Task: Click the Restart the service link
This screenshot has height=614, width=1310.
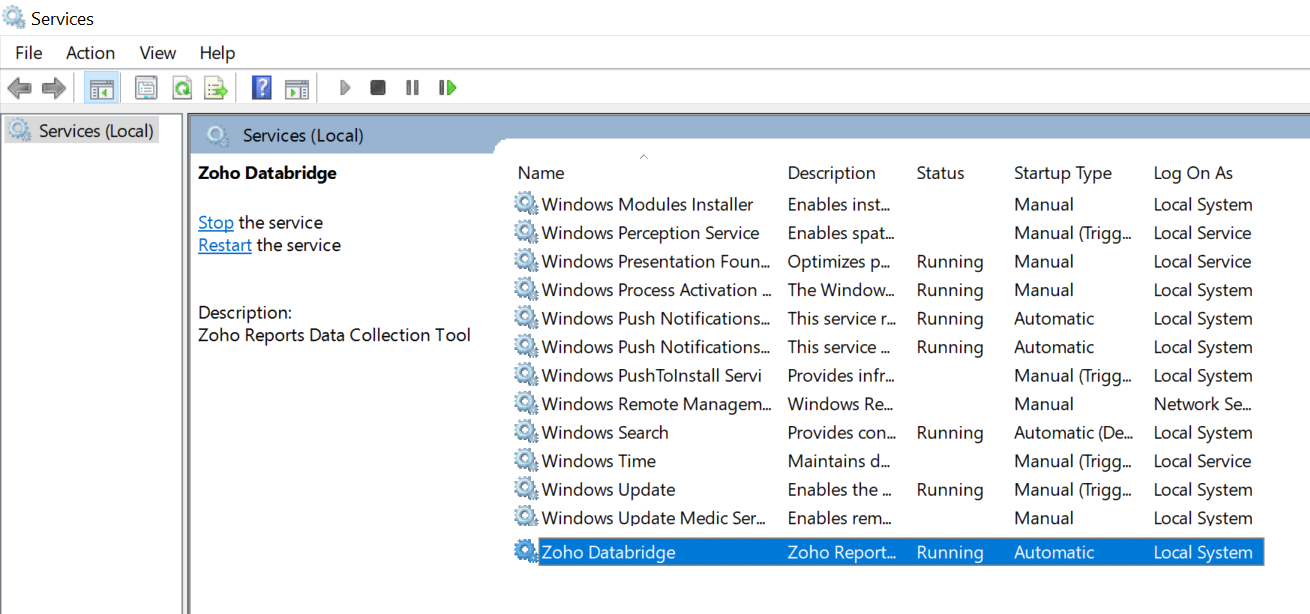Action: click(x=224, y=245)
